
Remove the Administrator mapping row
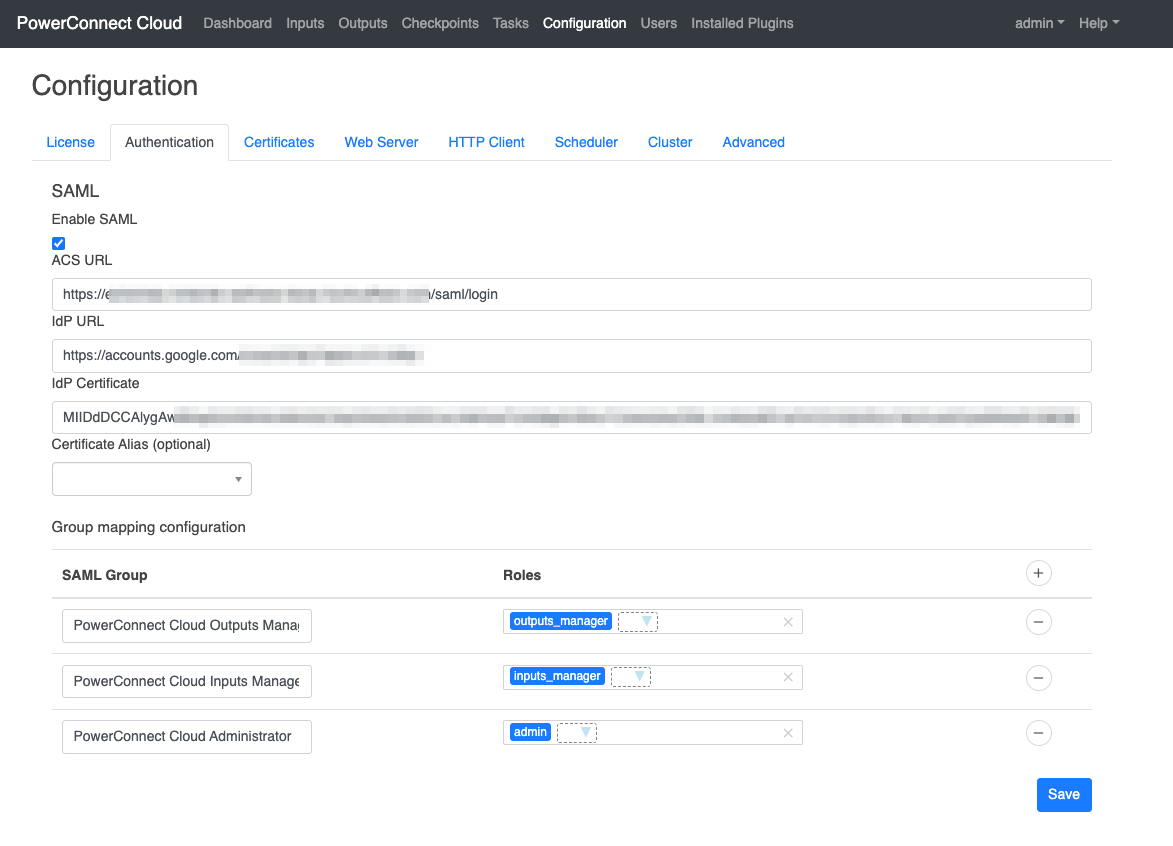[1038, 733]
